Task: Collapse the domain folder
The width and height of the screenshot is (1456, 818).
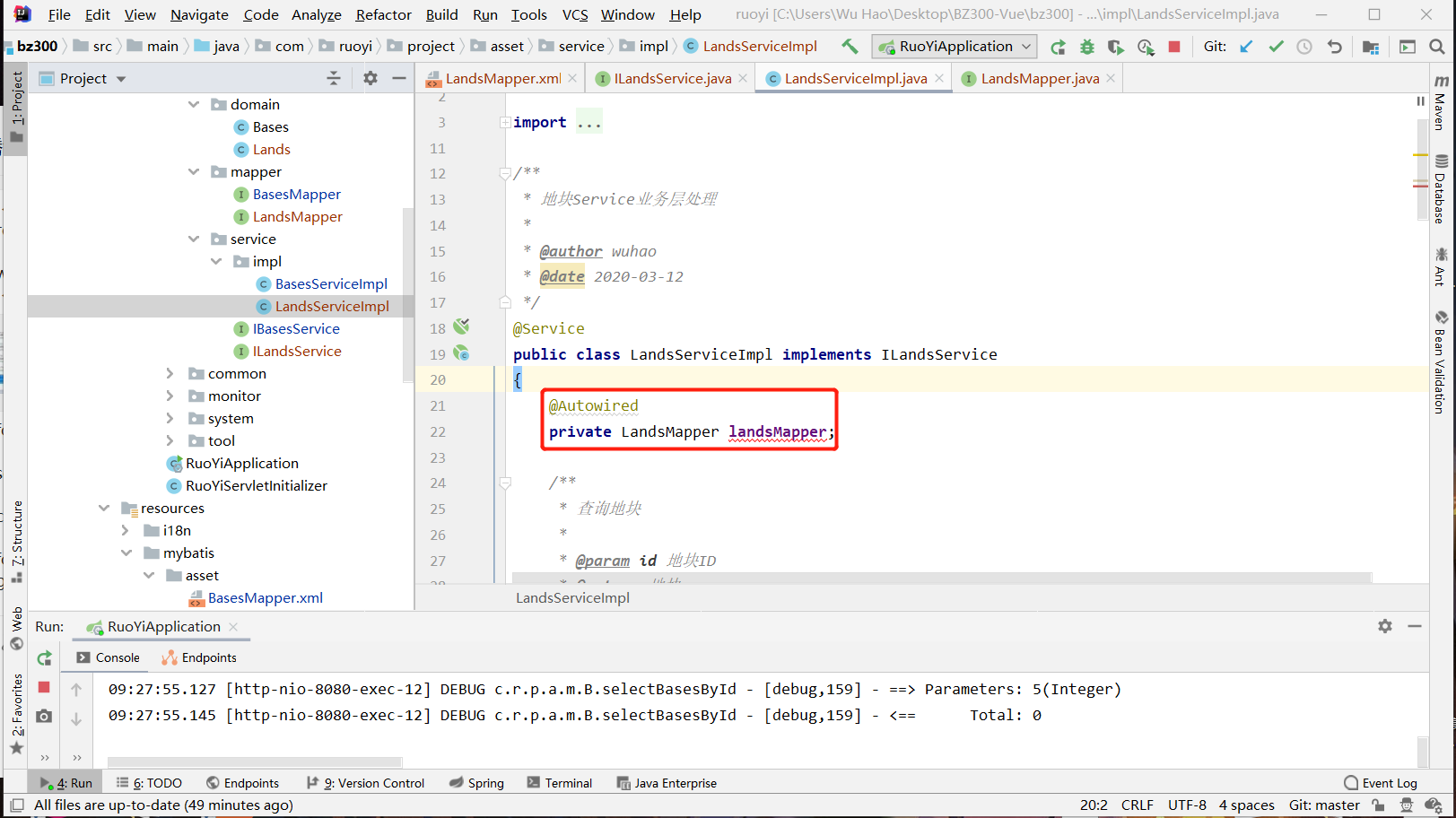Action: point(193,104)
